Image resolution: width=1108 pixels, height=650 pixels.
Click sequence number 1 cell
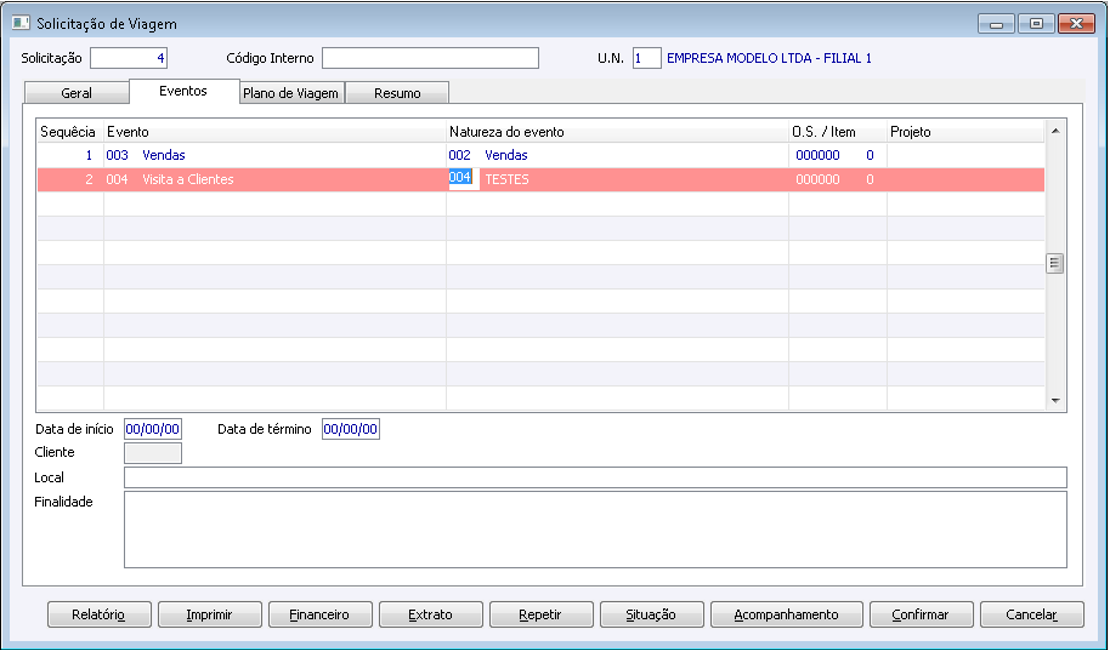[71, 155]
